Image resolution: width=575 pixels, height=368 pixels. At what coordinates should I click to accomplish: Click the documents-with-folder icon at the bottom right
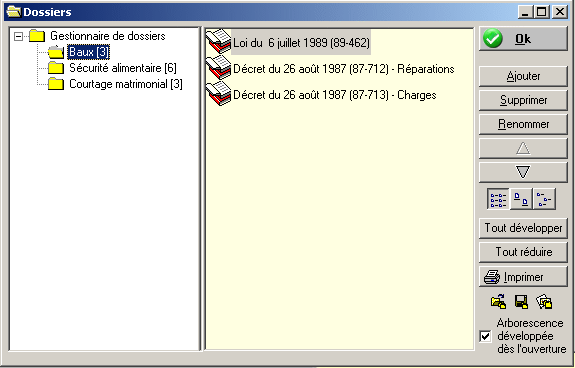(544, 302)
